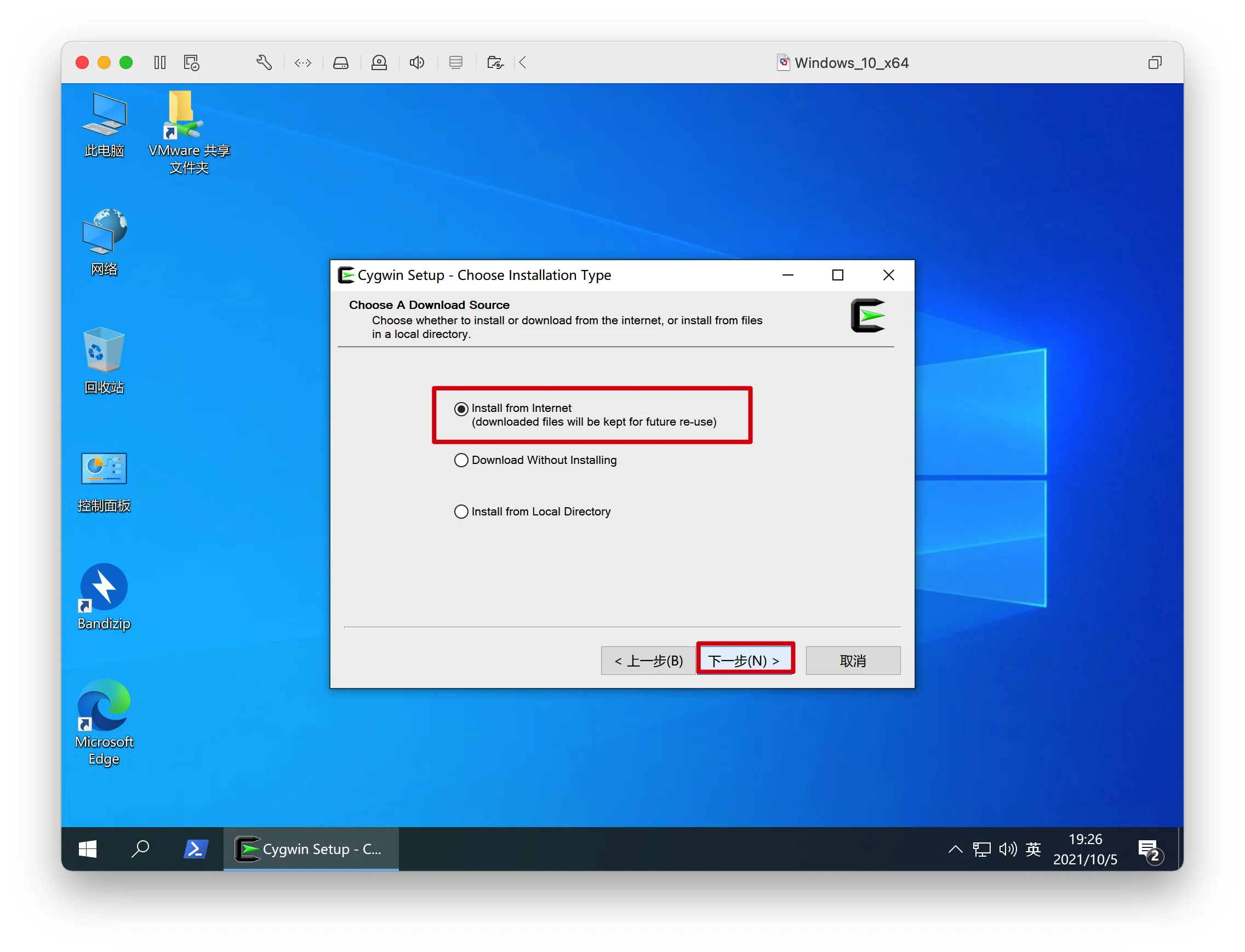
Task: Click Cygwin Setup taskbar item
Action: [x=311, y=849]
